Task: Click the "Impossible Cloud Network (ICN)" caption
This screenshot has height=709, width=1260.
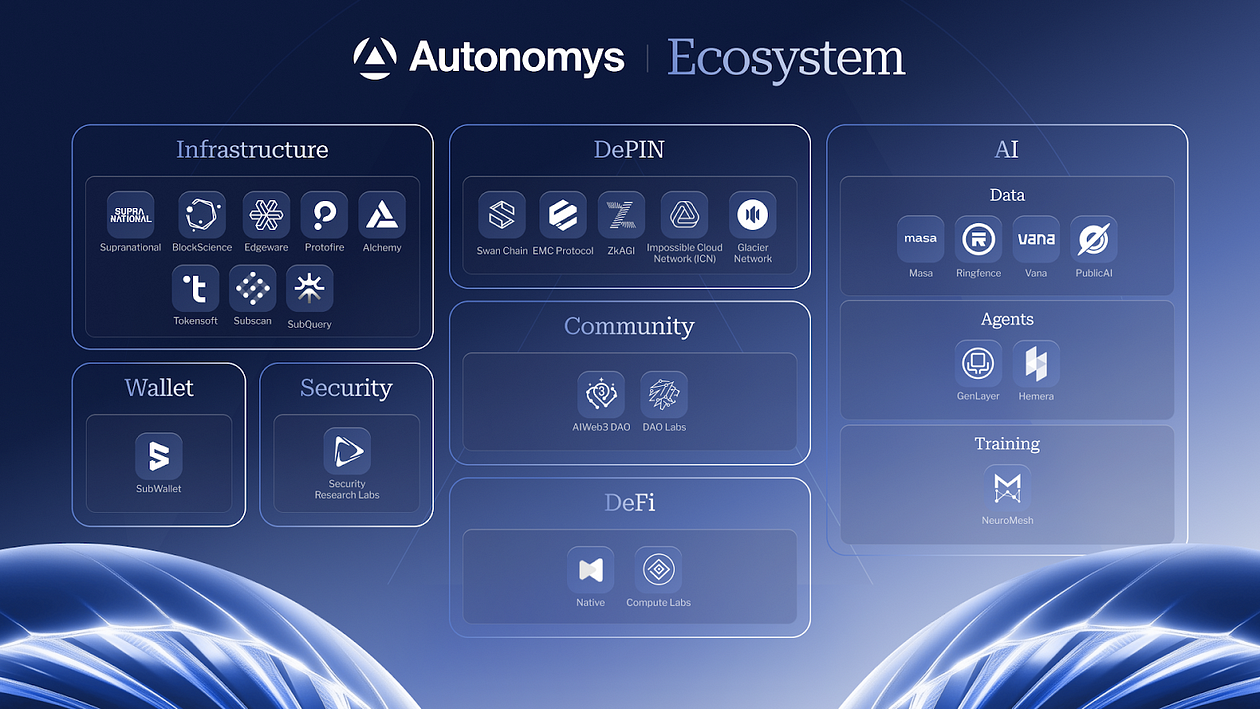Action: [x=684, y=253]
